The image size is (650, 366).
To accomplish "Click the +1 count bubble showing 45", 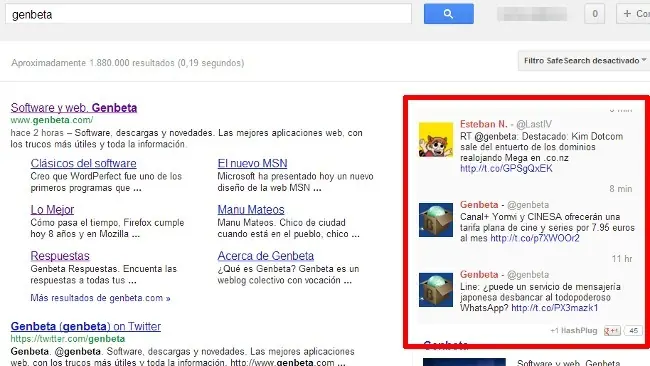I will pyautogui.click(x=633, y=331).
